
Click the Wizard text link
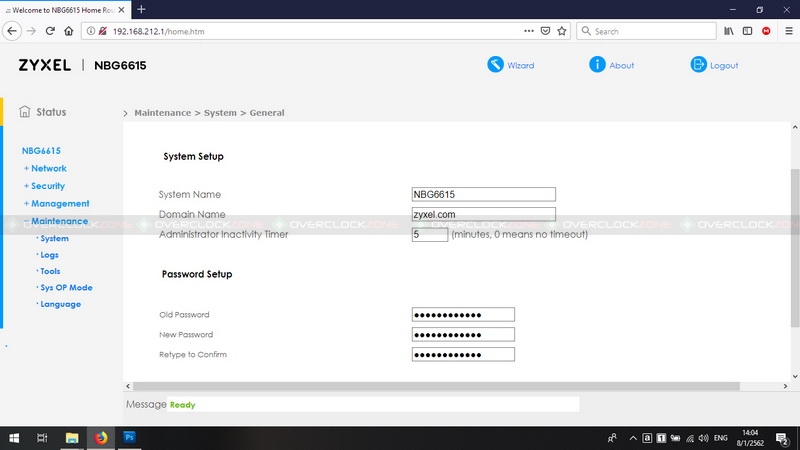click(x=520, y=65)
